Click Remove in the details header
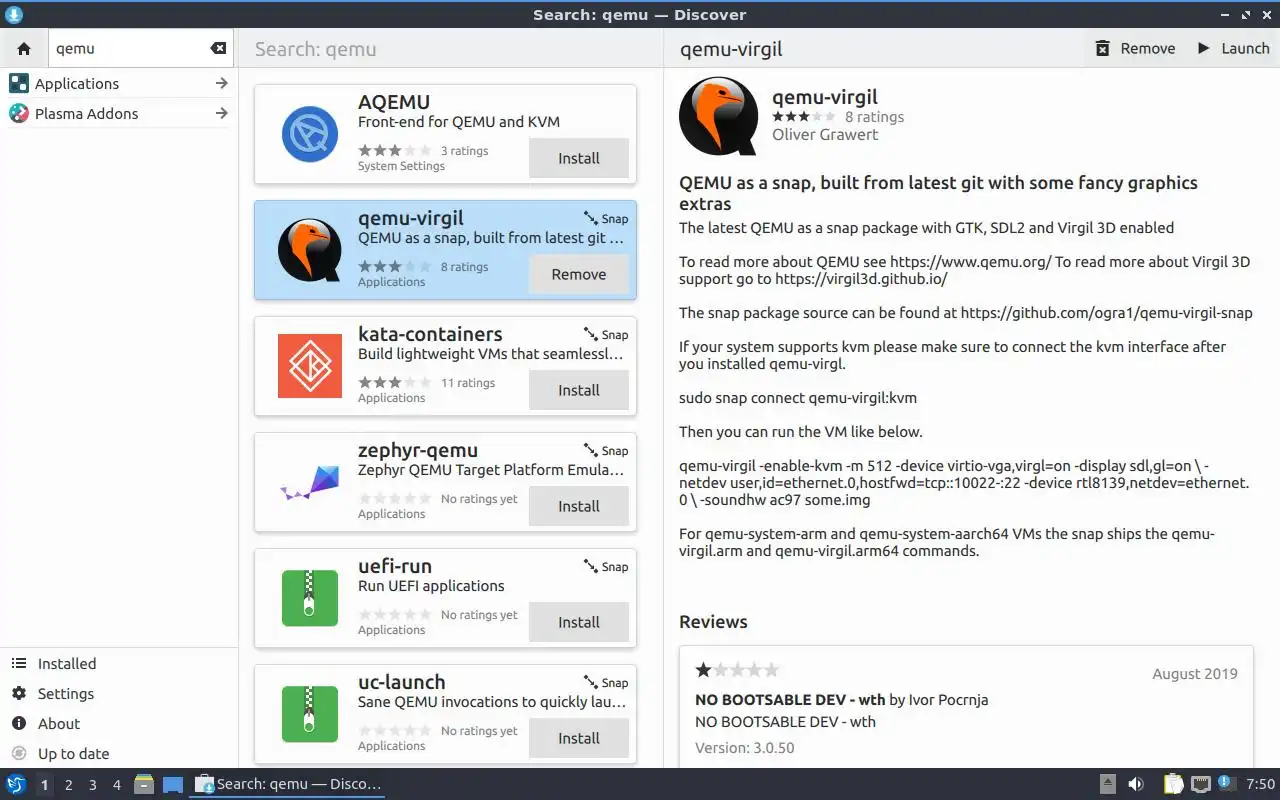The image size is (1280, 800). tap(1135, 48)
